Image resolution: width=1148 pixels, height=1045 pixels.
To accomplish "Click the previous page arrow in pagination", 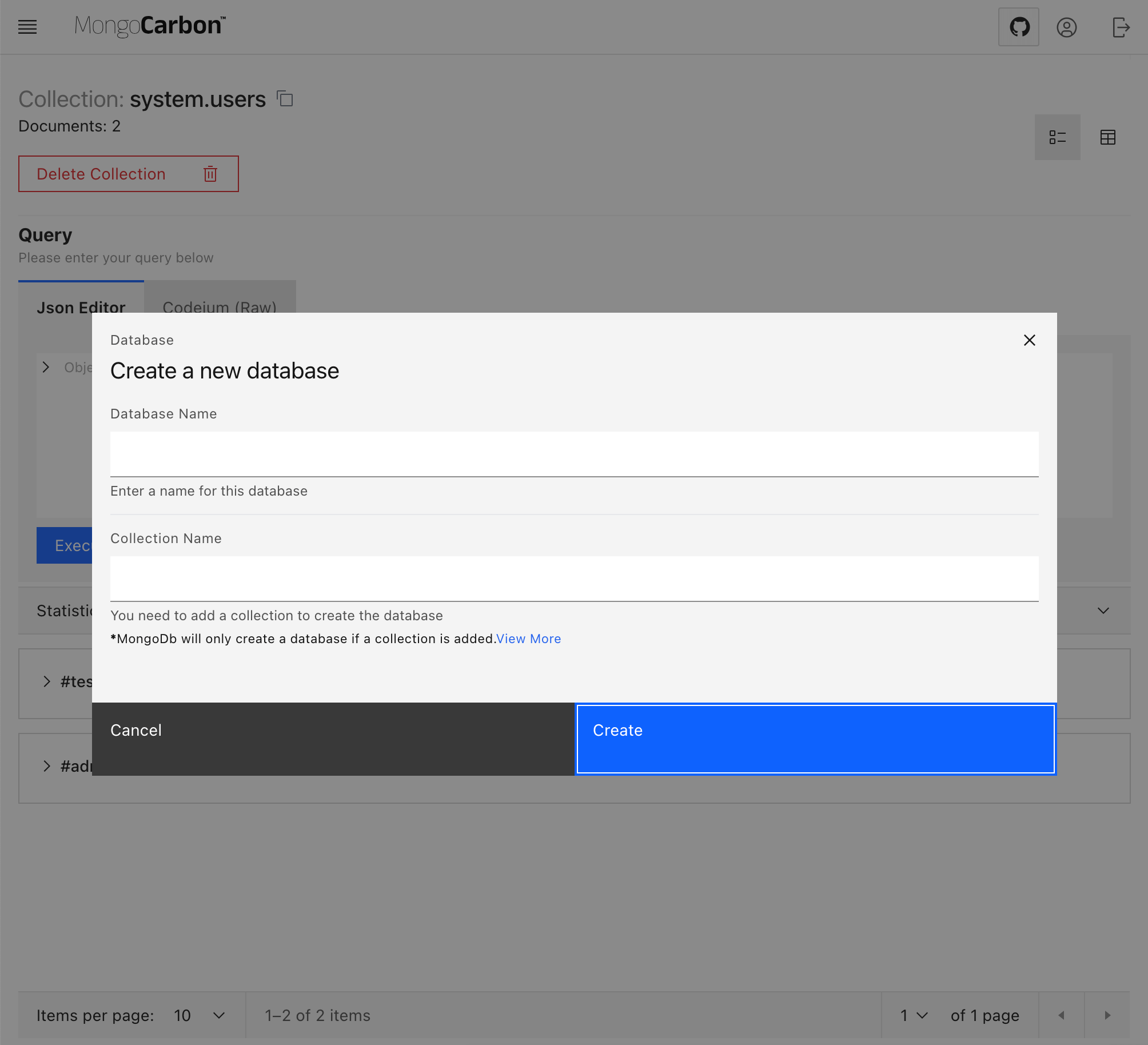I will [1062, 1015].
